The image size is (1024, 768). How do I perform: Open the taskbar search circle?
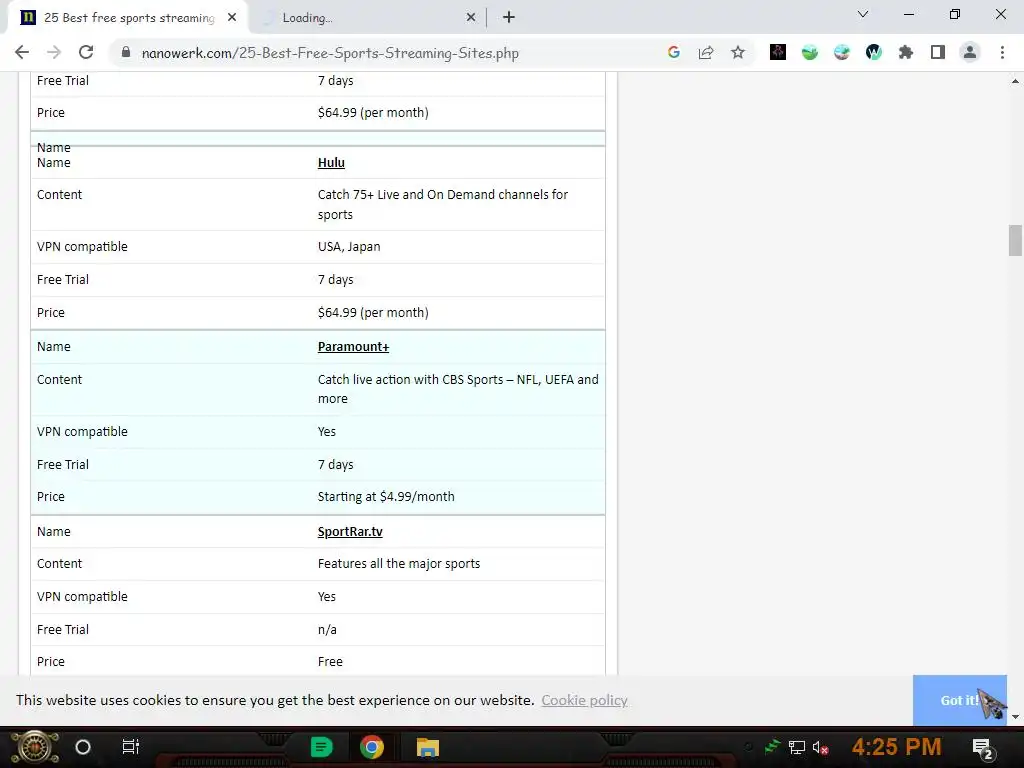(x=83, y=746)
